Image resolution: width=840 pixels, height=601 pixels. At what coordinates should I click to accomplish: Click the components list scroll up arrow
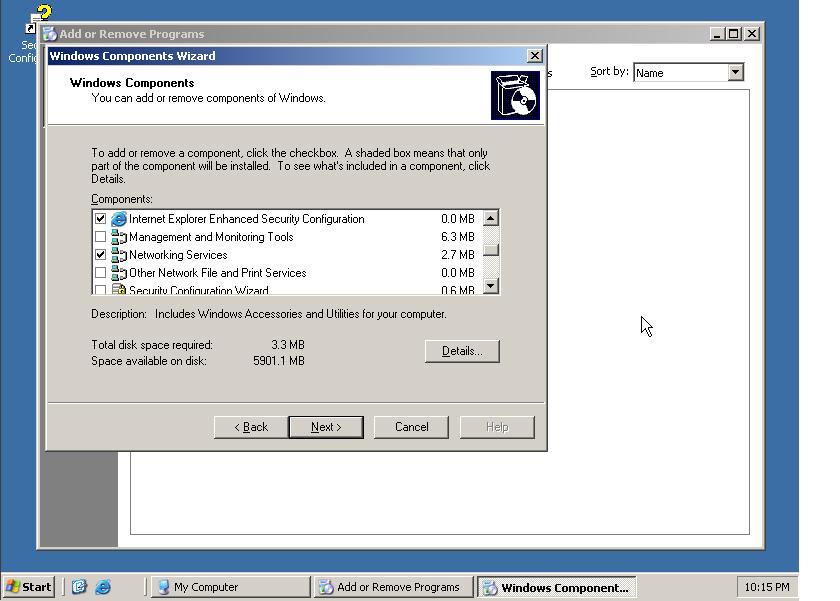491,218
